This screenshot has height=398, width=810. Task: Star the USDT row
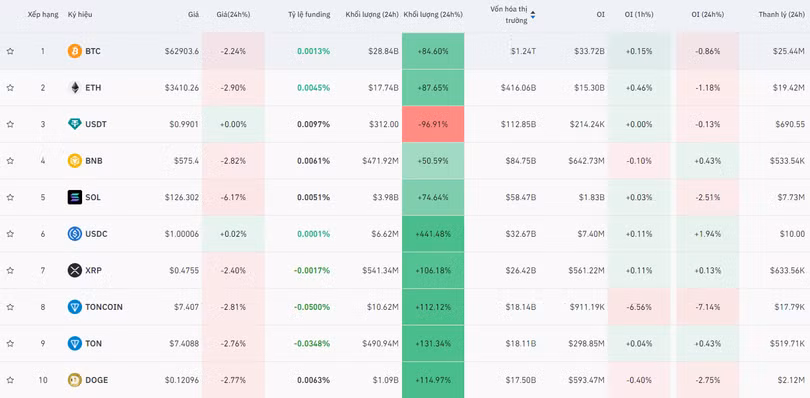click(x=10, y=124)
